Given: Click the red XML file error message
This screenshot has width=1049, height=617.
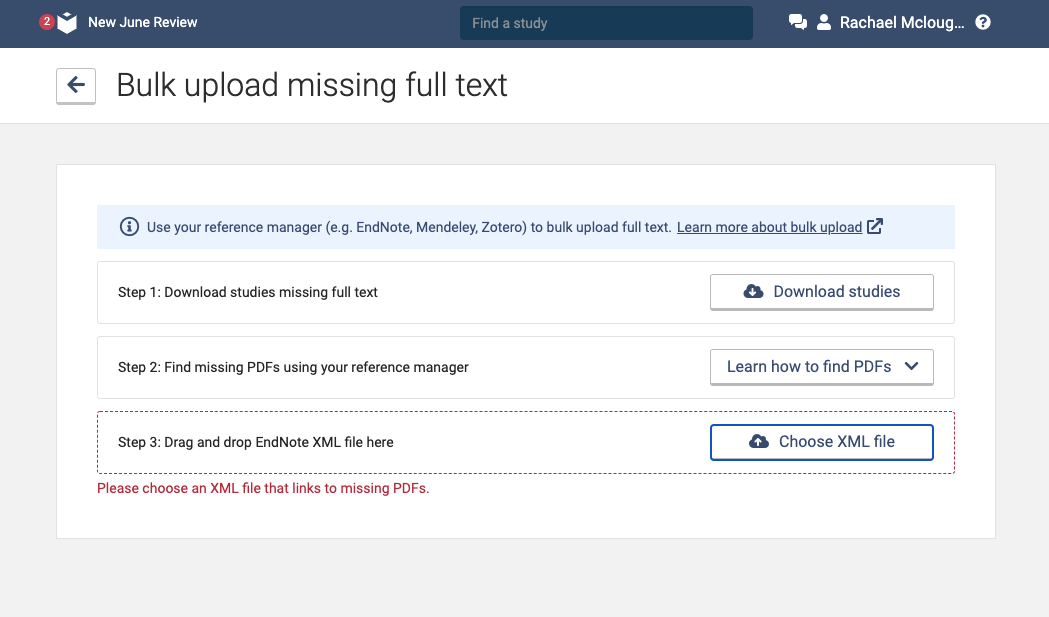Looking at the screenshot, I should pyautogui.click(x=263, y=489).
